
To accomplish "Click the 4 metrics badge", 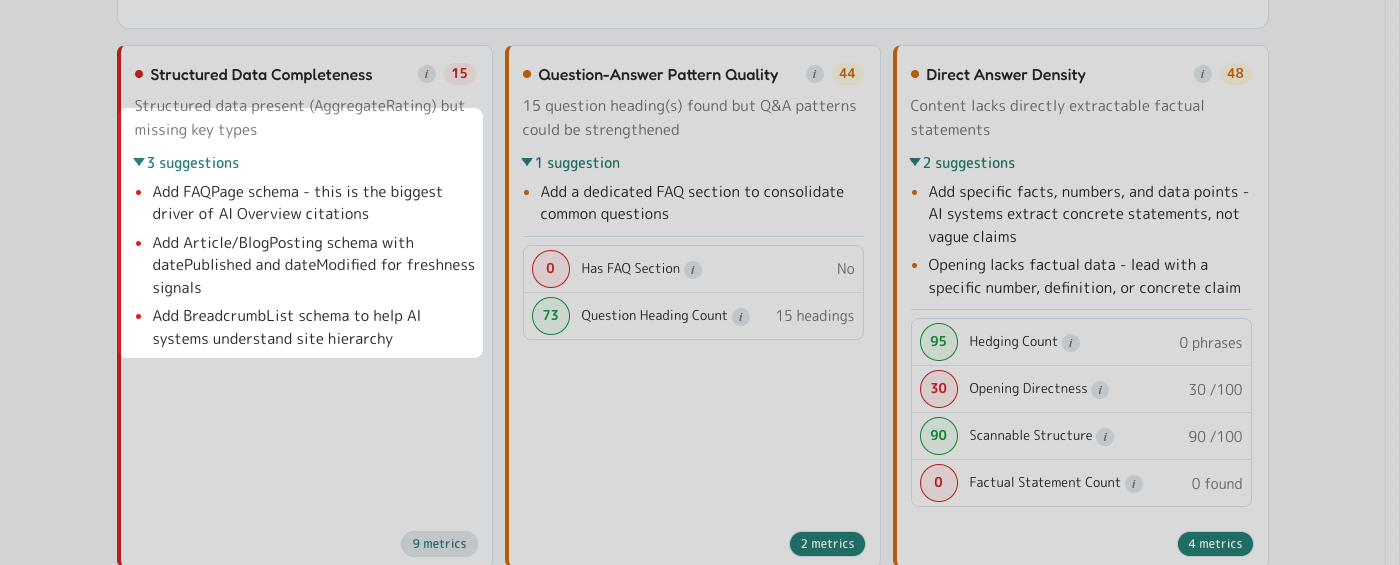I will 1215,544.
